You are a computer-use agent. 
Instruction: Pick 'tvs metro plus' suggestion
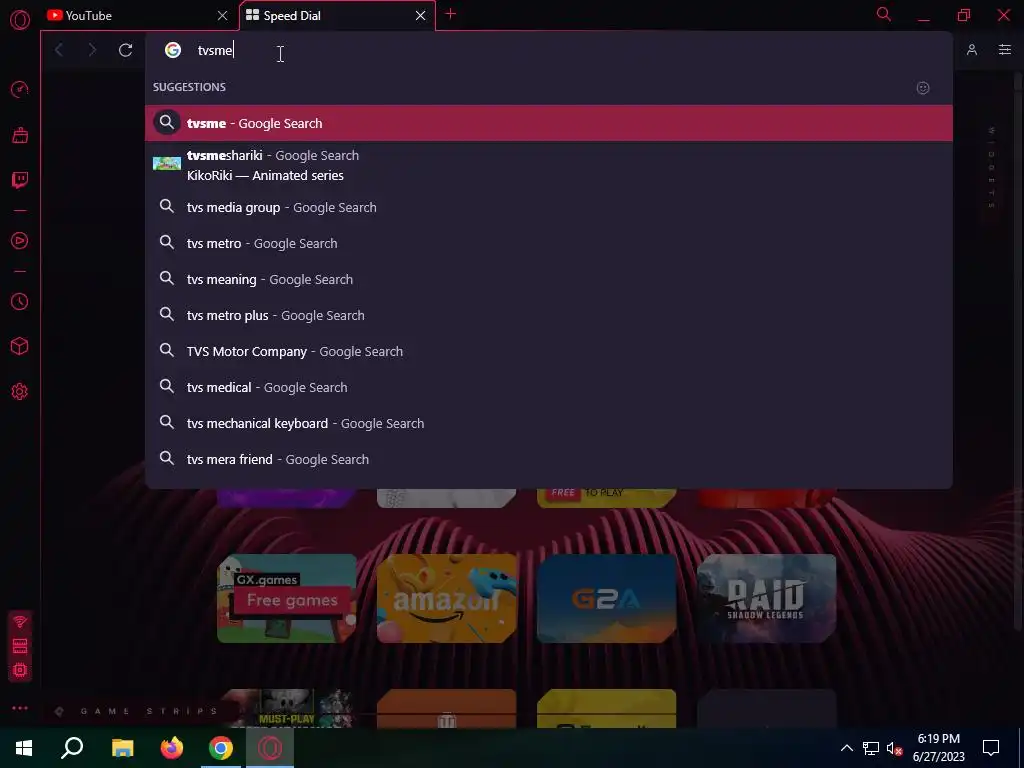[549, 315]
